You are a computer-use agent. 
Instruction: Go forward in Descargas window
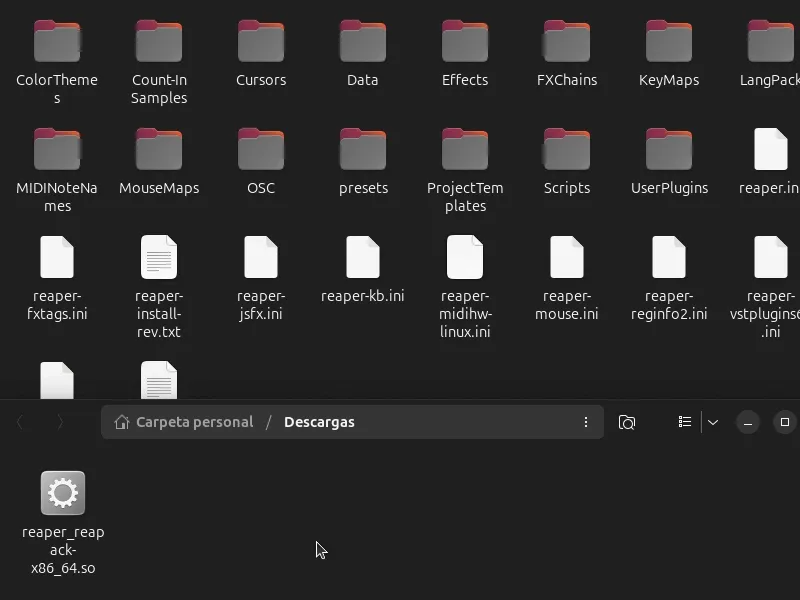point(60,422)
